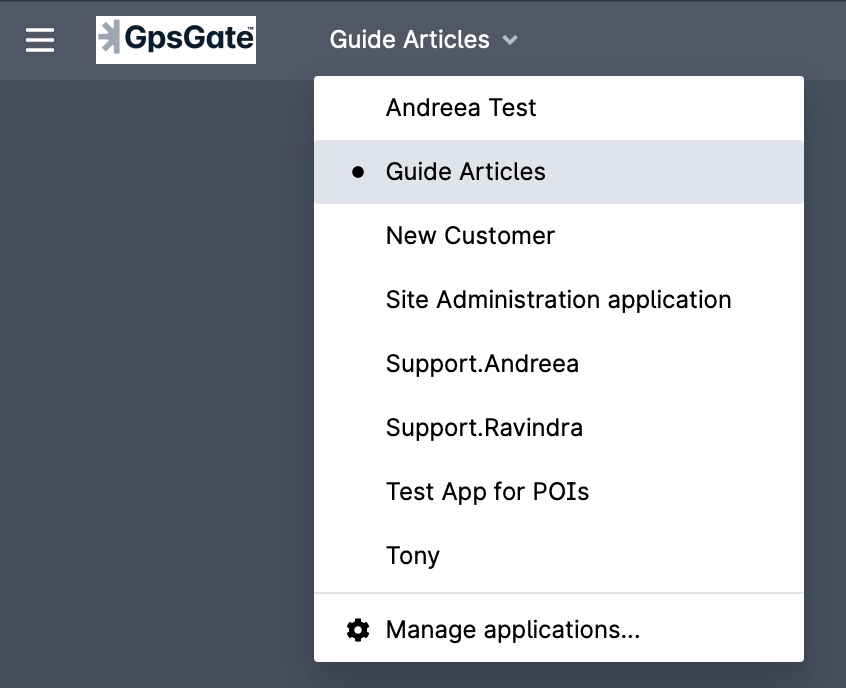Select Andreea Test application
846x688 pixels.
click(x=461, y=107)
